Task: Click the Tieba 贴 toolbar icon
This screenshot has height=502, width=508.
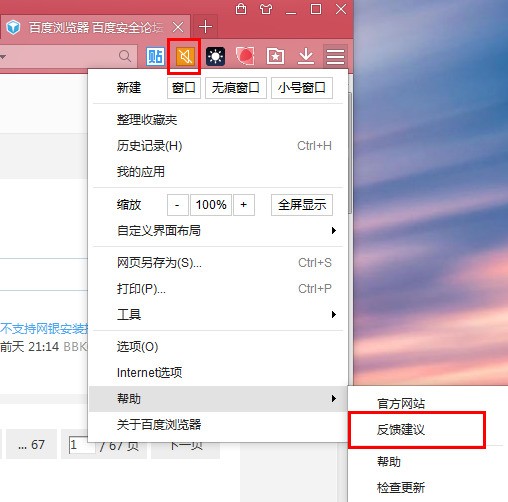Action: [x=155, y=56]
